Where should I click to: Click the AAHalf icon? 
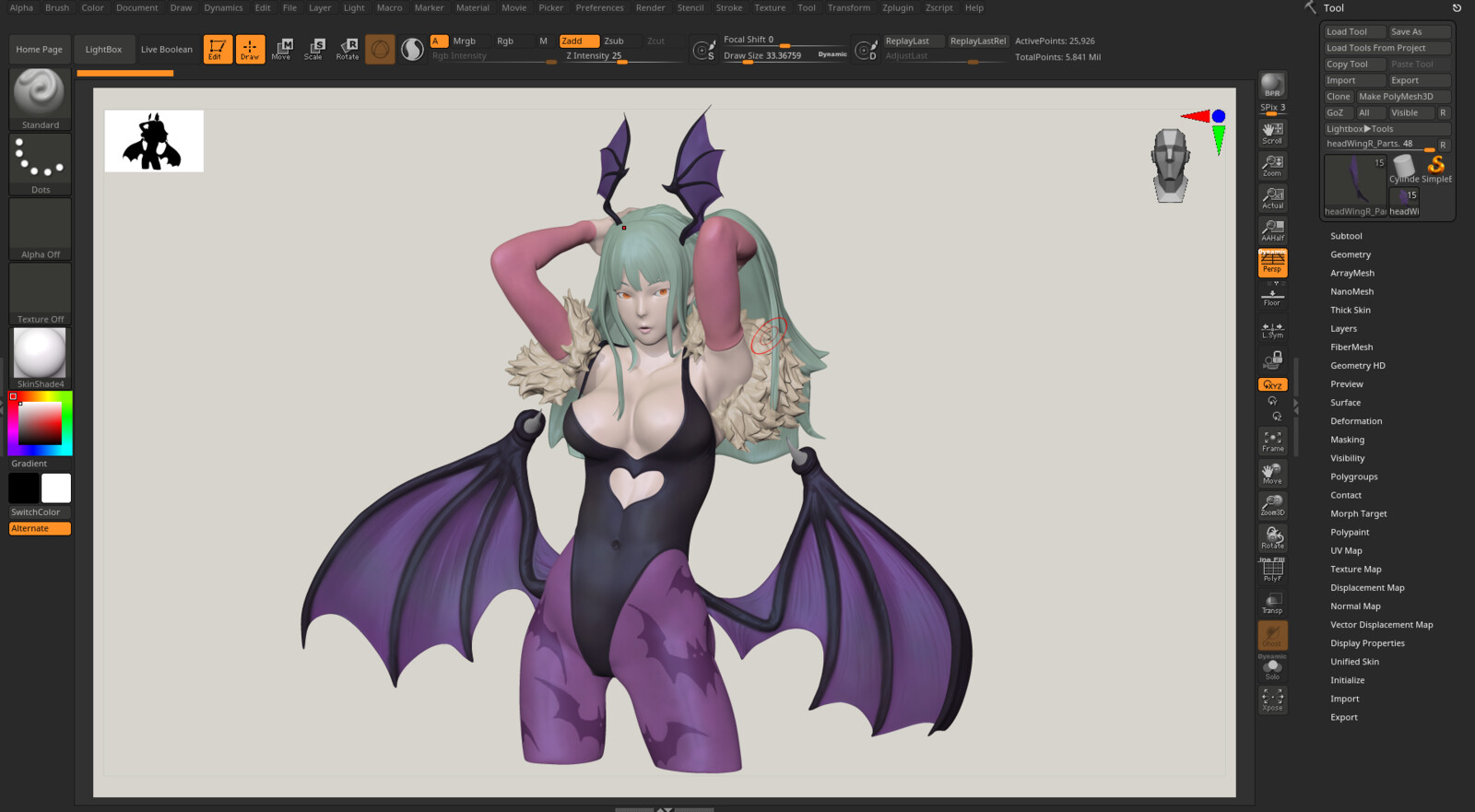pyautogui.click(x=1272, y=230)
